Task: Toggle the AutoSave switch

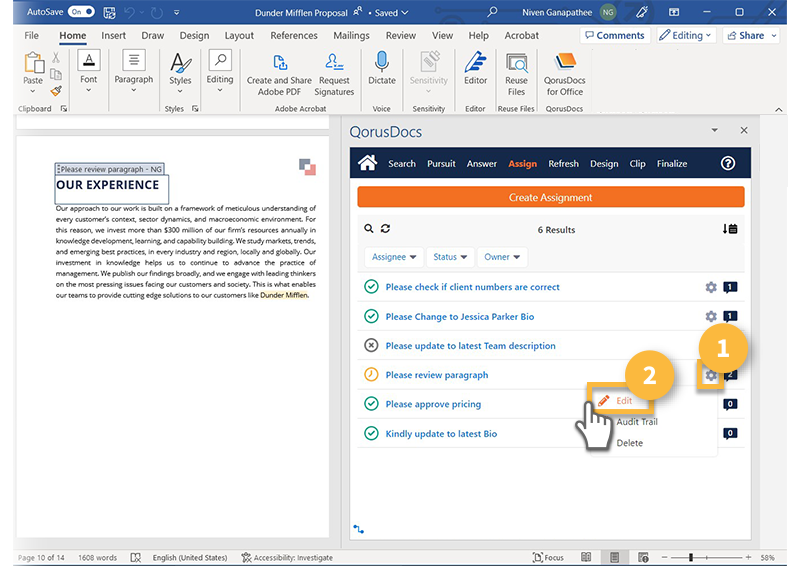Action: (82, 12)
